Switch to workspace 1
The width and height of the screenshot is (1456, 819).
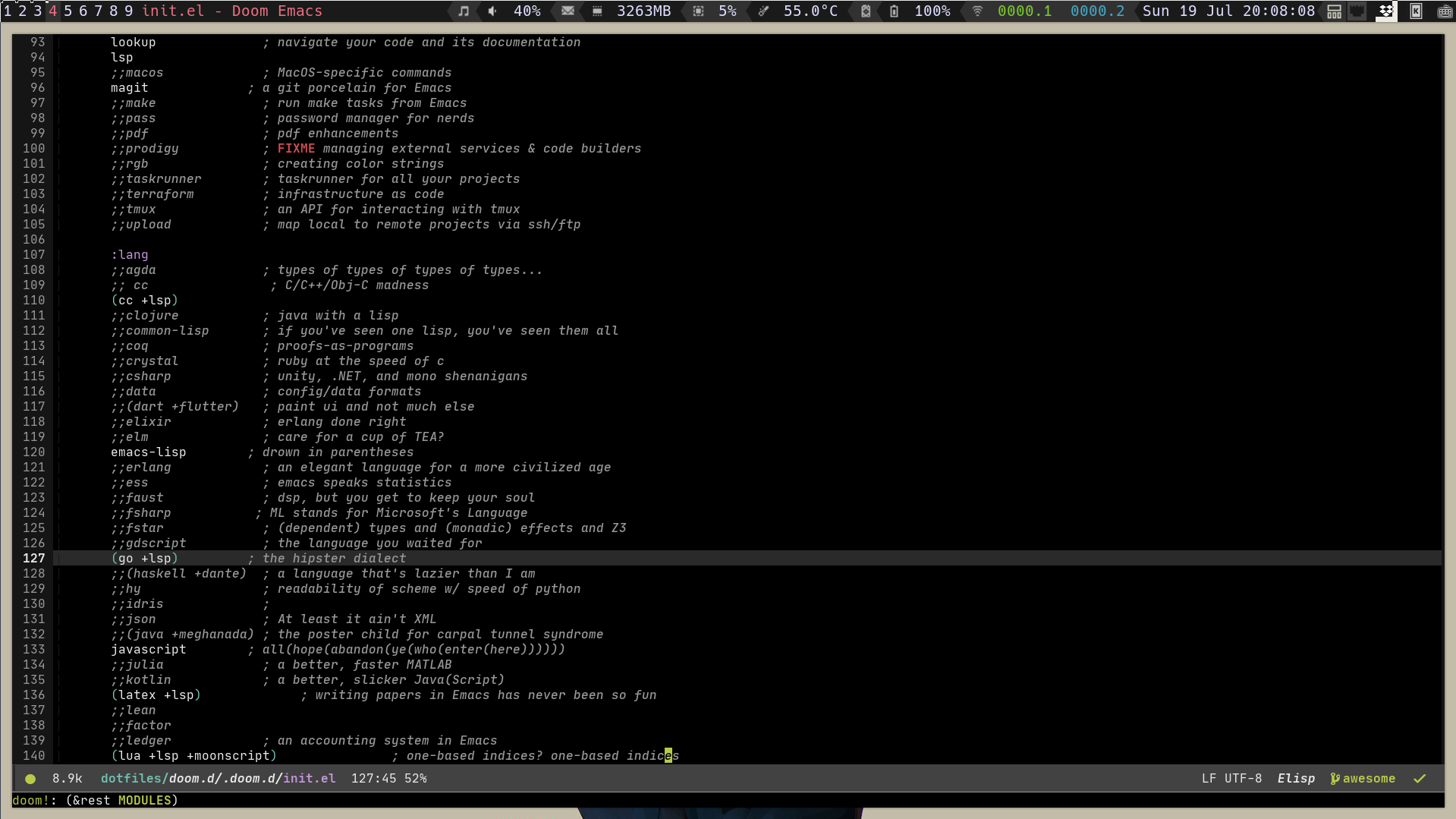tap(8, 11)
